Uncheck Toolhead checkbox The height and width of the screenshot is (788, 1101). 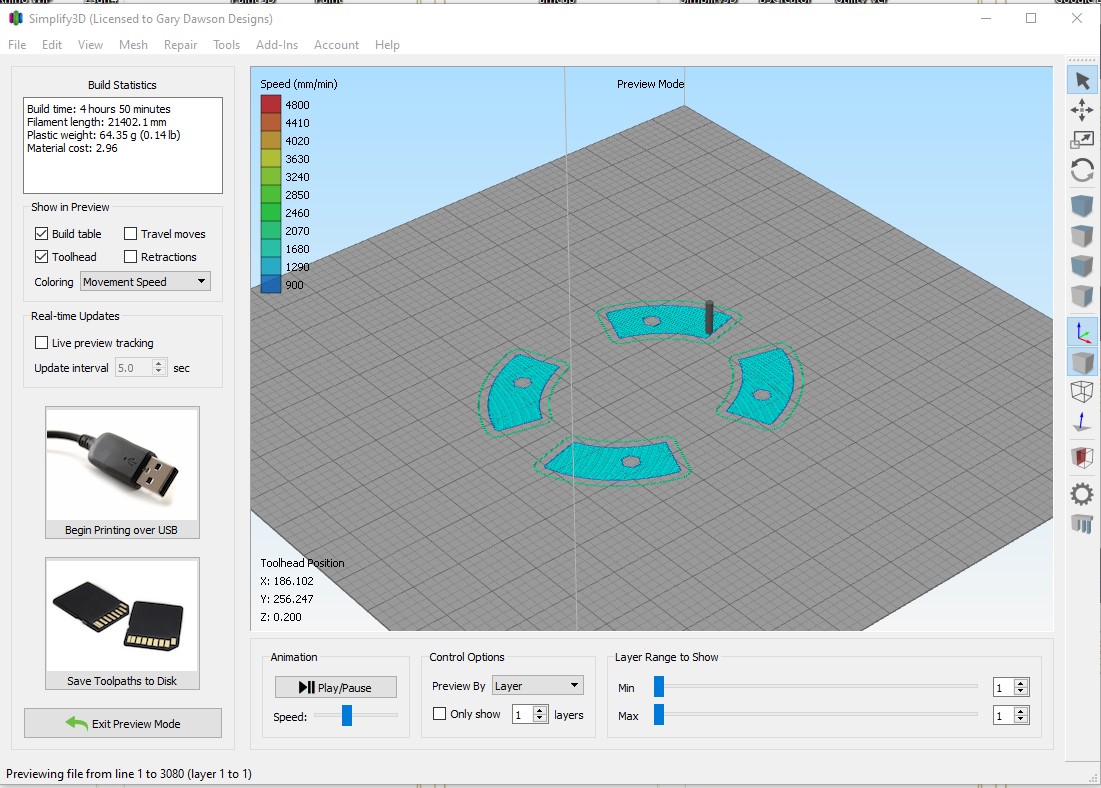(x=41, y=257)
